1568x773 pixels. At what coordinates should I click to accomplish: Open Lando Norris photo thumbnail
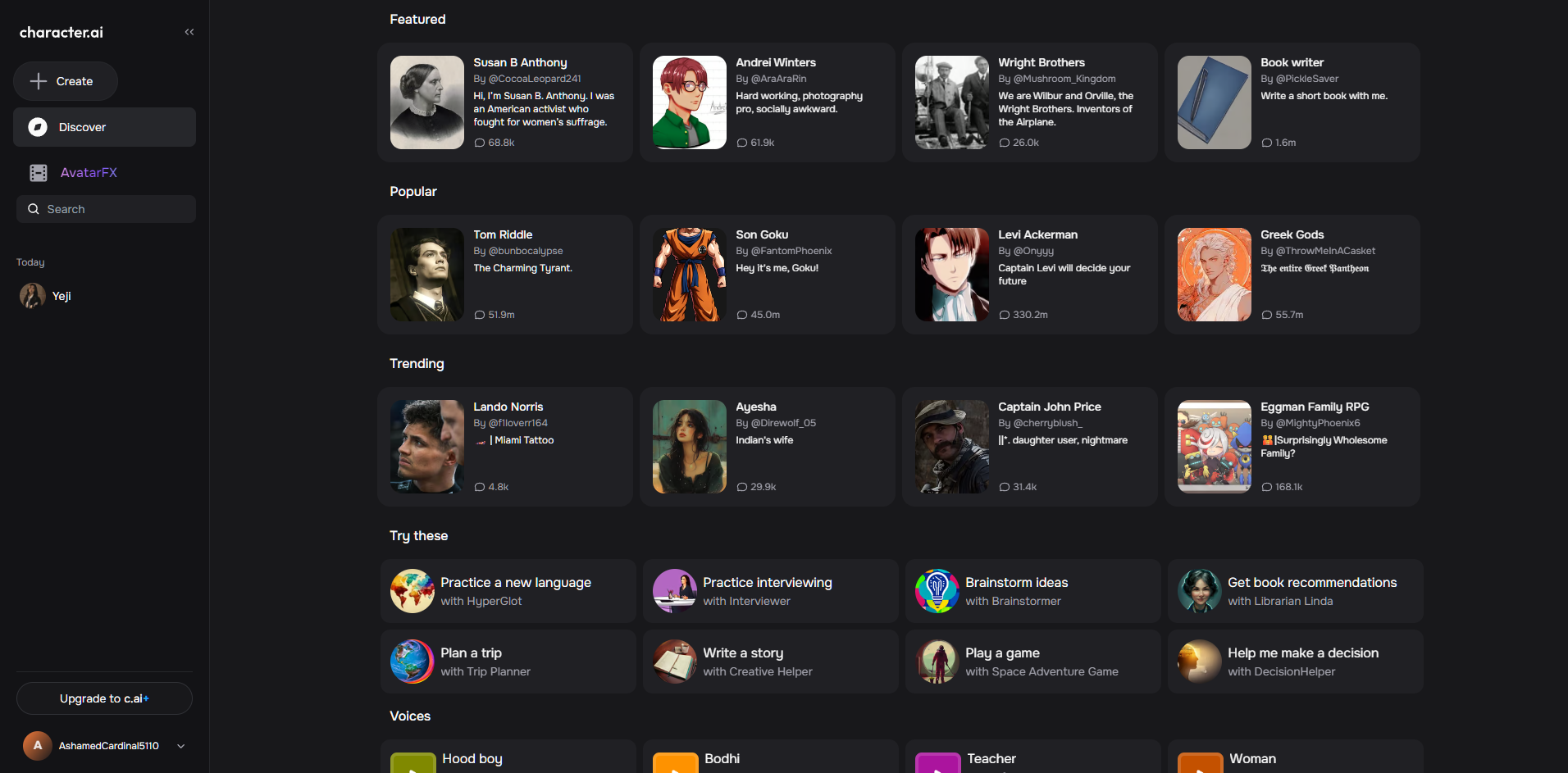427,447
